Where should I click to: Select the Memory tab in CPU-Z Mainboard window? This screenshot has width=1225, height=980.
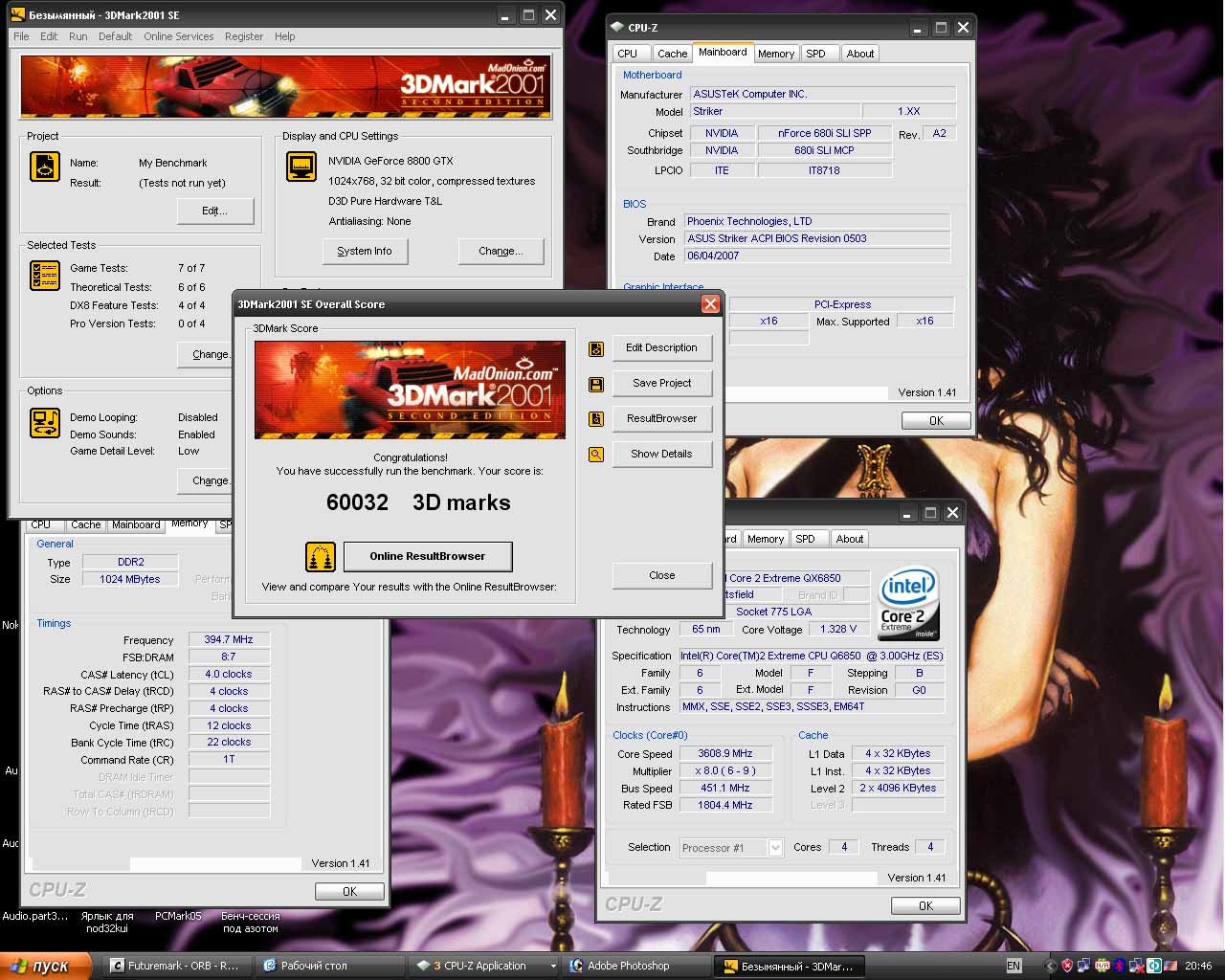click(x=776, y=54)
